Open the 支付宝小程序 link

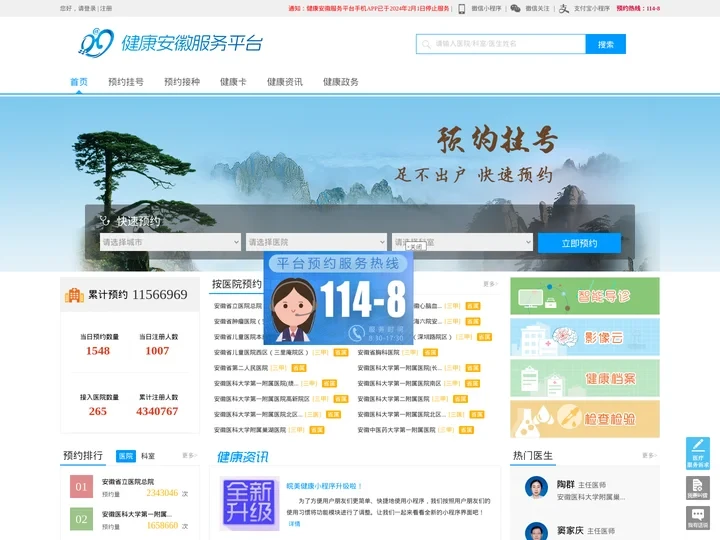(x=592, y=8)
